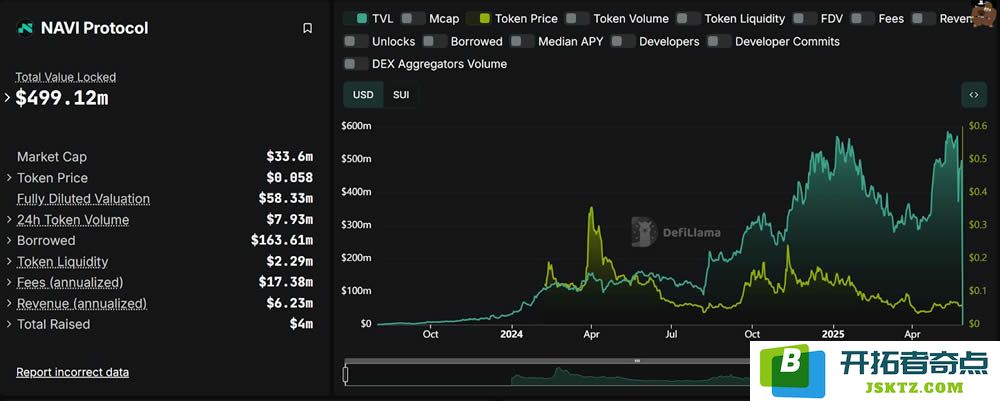Screen dimensions: 1000x401
Task: Click the $58.33m FDV value
Action: tap(286, 199)
